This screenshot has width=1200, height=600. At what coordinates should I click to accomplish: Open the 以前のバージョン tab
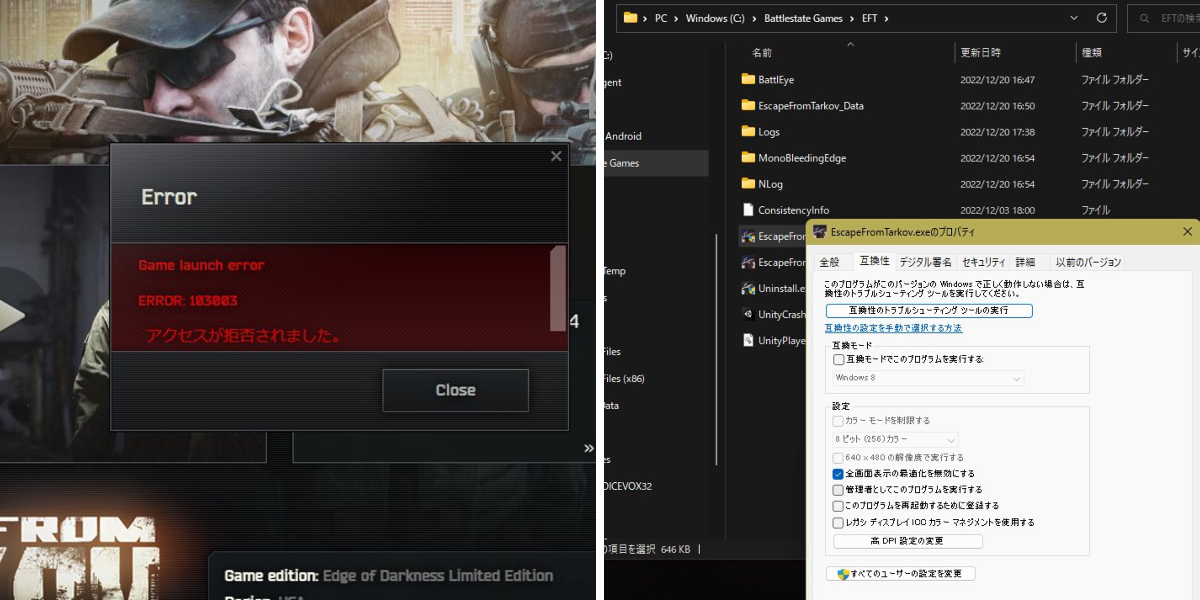(1088, 262)
